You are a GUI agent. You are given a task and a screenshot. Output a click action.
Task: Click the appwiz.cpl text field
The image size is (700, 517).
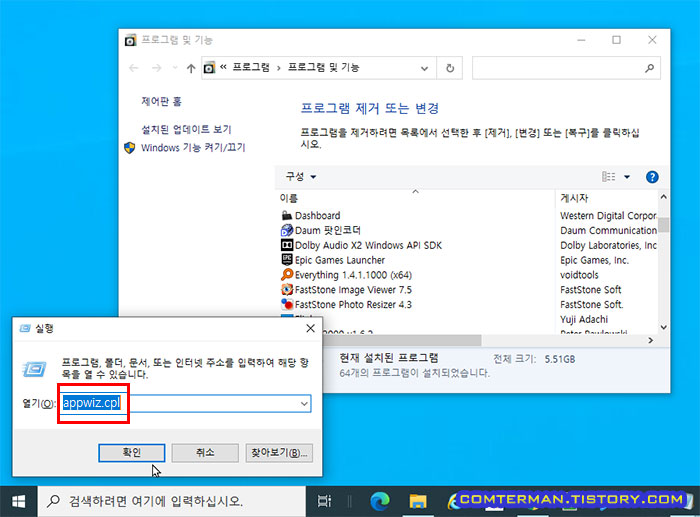[x=185, y=404]
